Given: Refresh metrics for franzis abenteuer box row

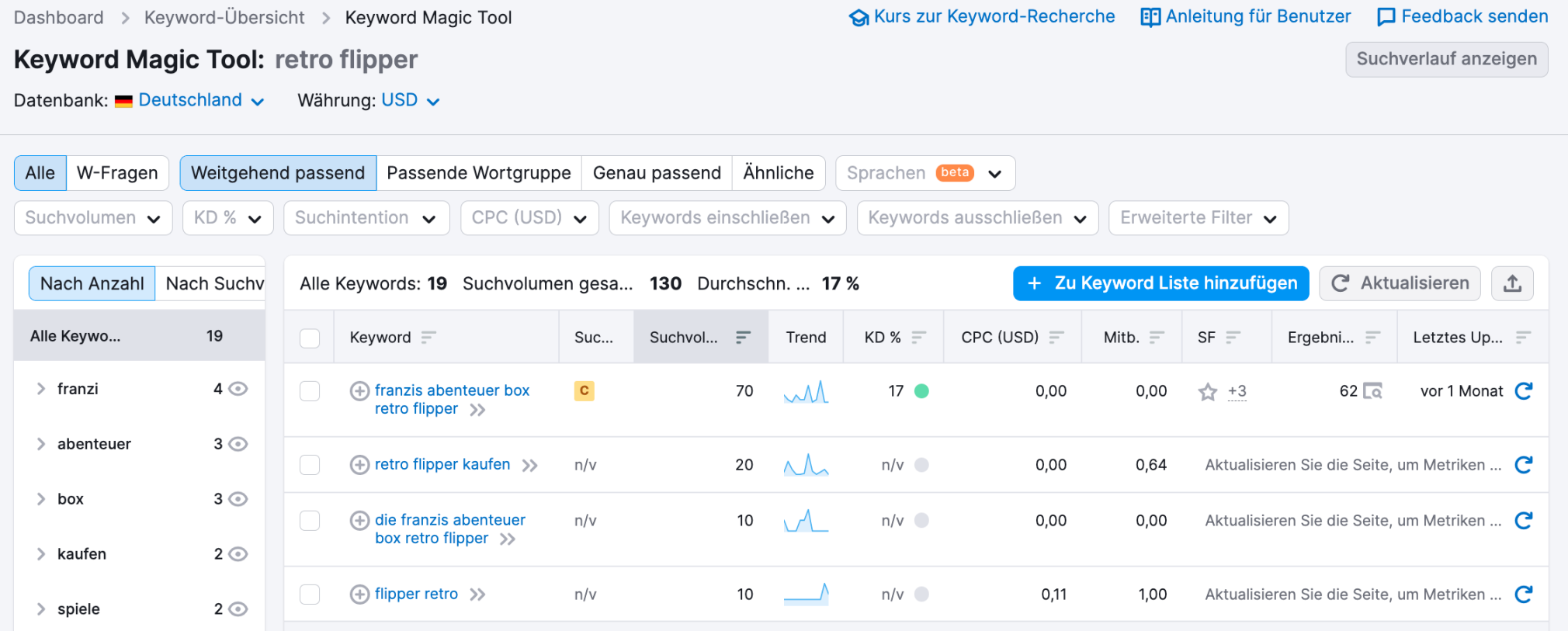Looking at the screenshot, I should 1524,391.
